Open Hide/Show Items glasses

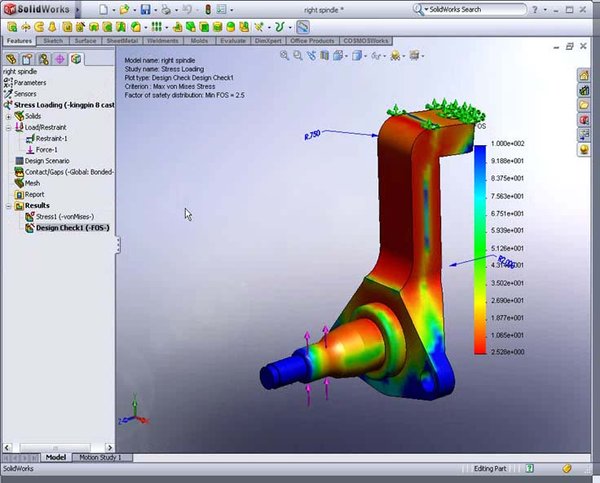(x=376, y=56)
